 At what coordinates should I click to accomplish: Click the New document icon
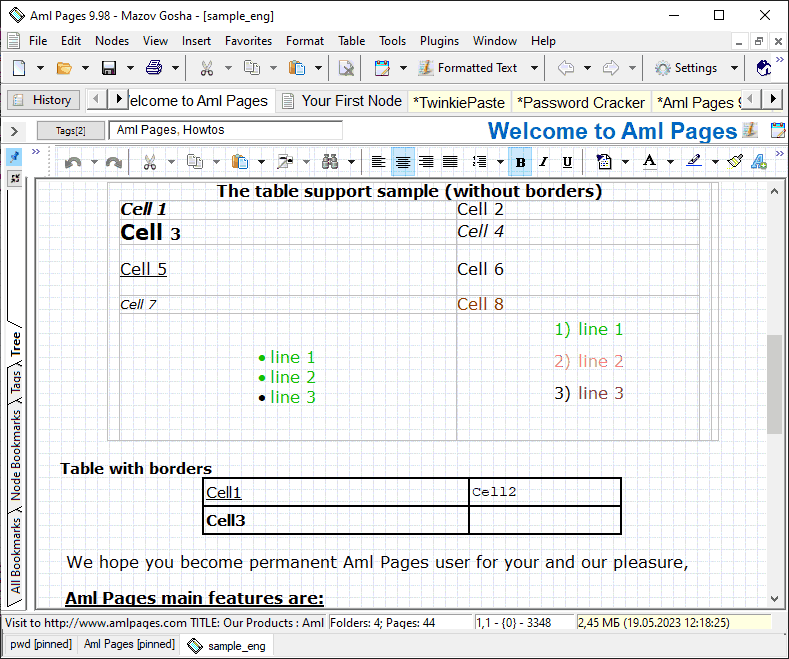coord(19,67)
